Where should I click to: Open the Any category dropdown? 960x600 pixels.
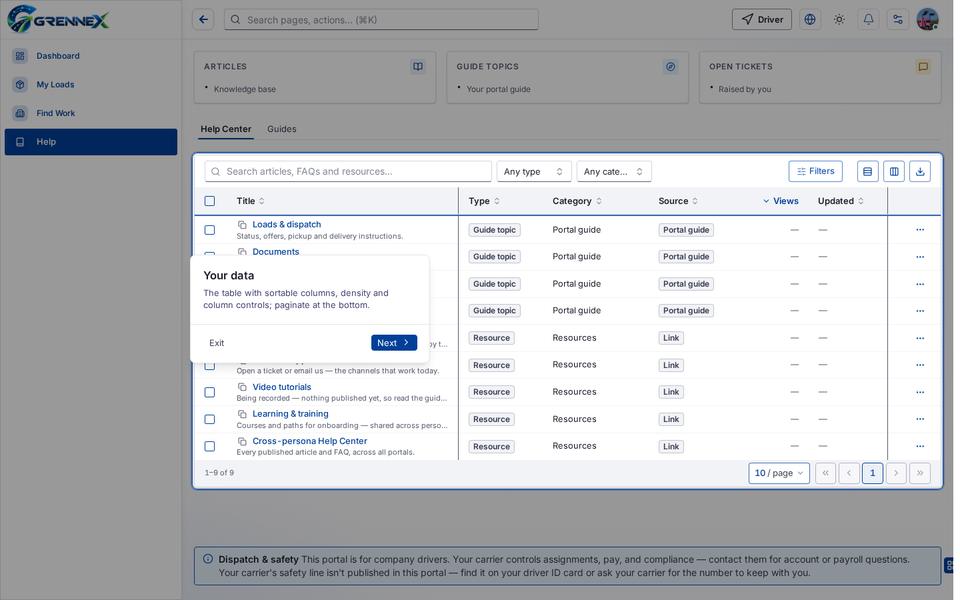613,171
